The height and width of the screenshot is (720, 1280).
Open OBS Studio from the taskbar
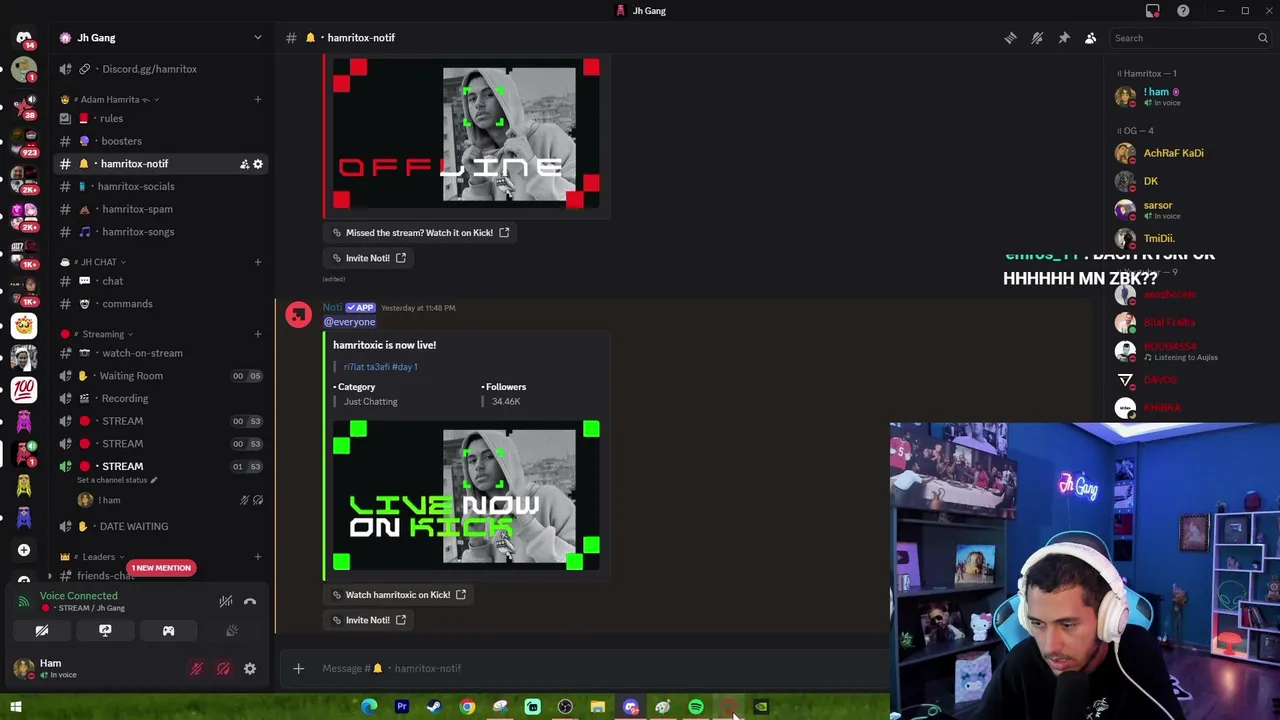(x=565, y=707)
